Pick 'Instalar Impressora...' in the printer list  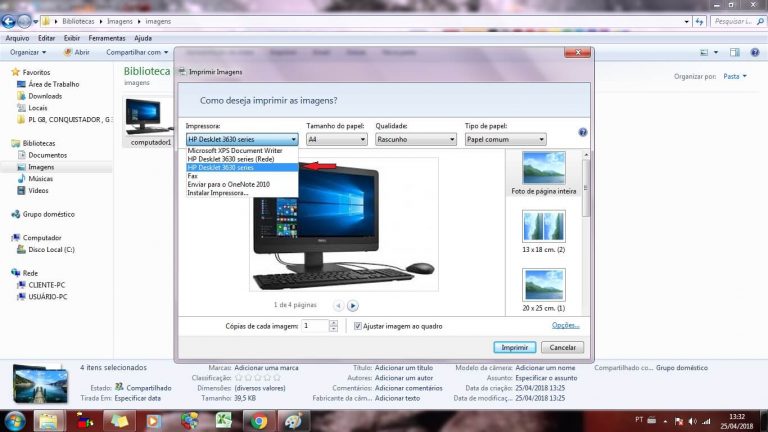(x=217, y=193)
